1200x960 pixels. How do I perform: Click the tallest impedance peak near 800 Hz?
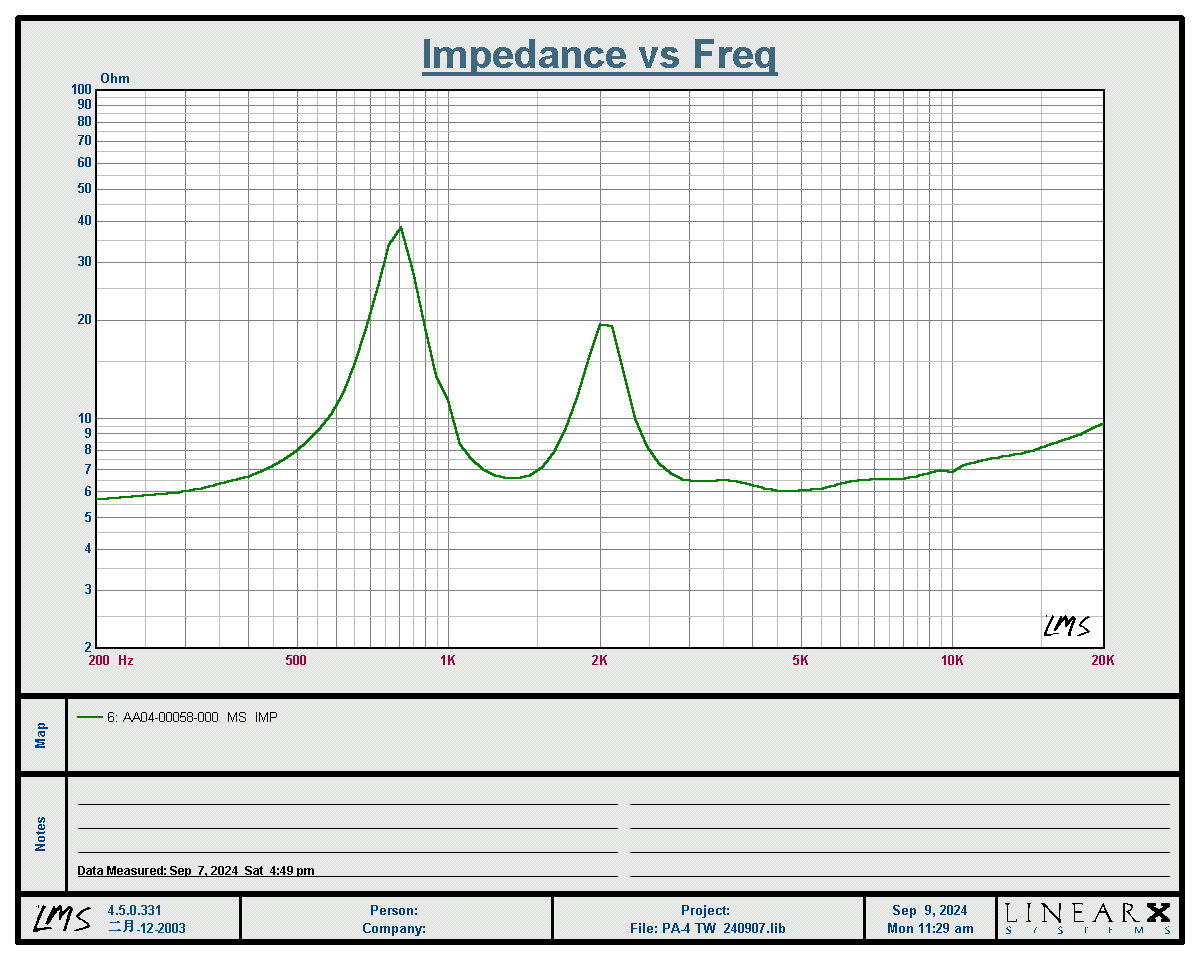[x=400, y=228]
